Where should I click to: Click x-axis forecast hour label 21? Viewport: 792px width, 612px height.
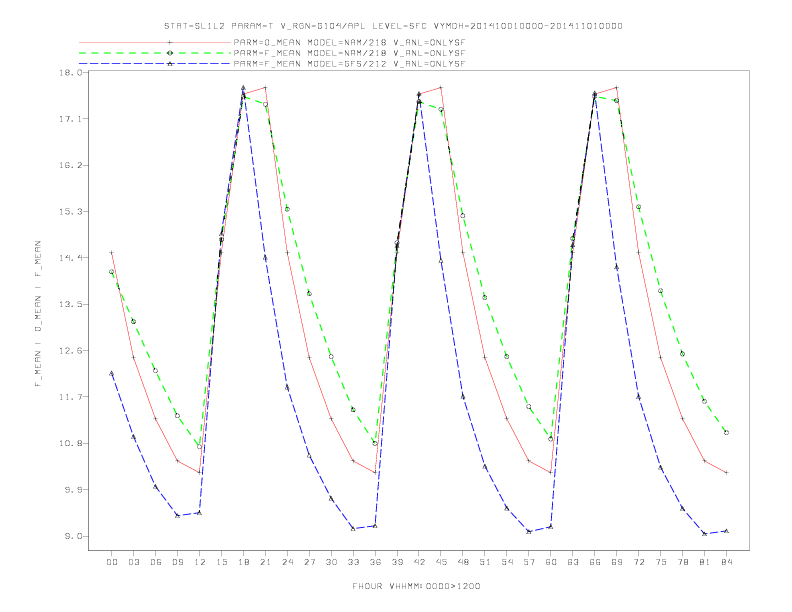pyautogui.click(x=266, y=562)
